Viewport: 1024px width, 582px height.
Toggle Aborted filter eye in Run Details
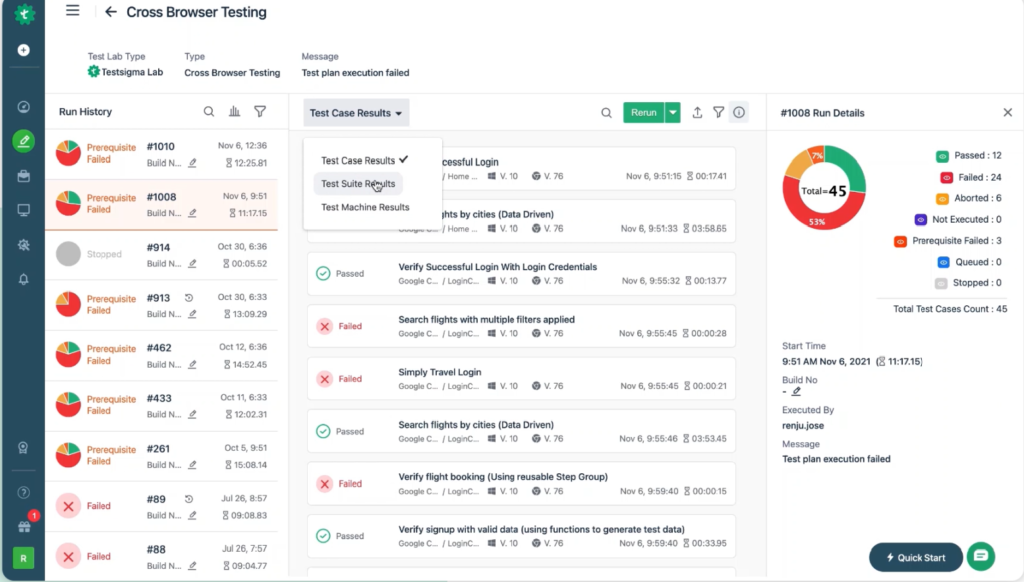(942, 199)
